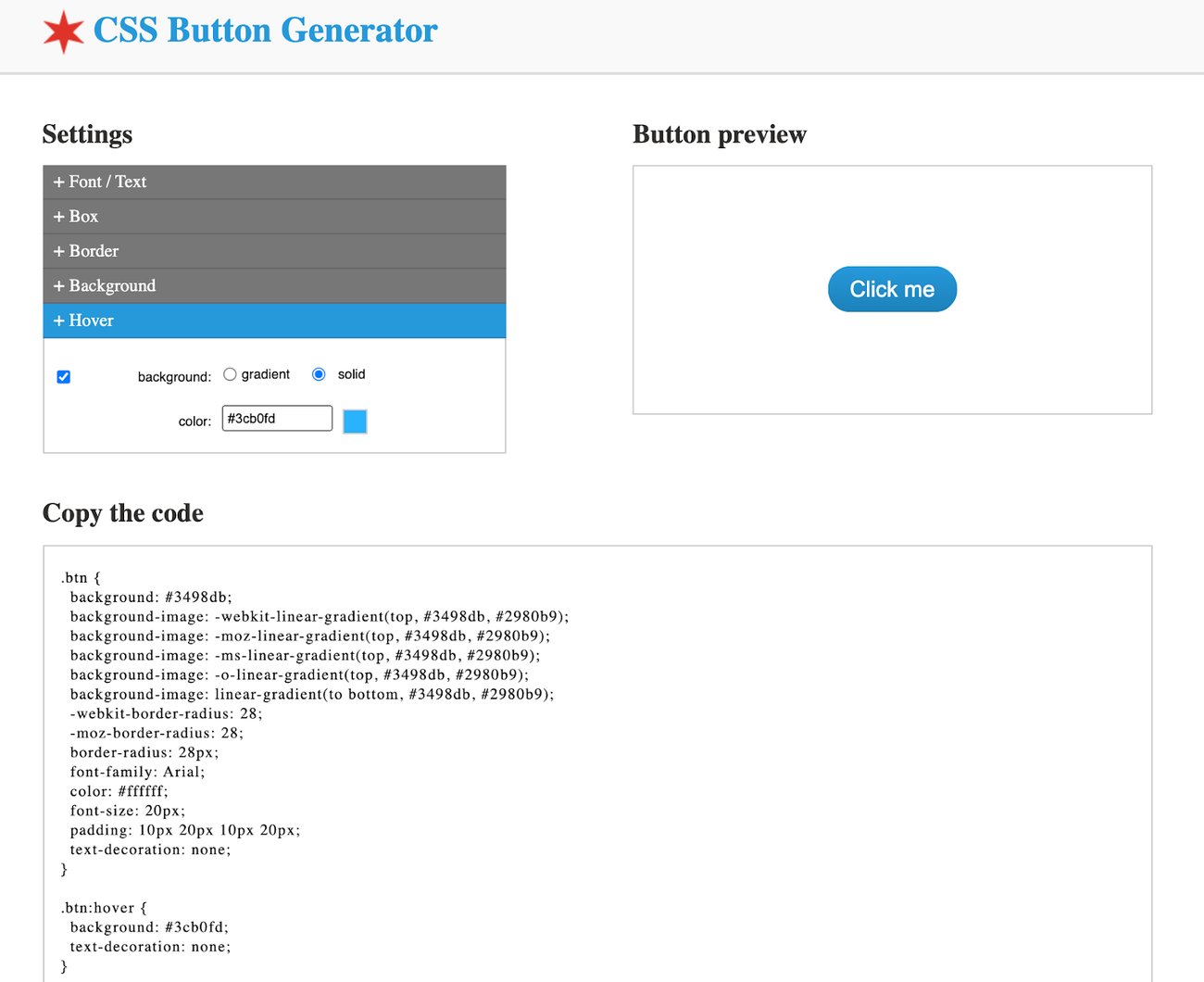Image resolution: width=1204 pixels, height=982 pixels.
Task: Click inside the hover color input field
Action: pyautogui.click(x=276, y=418)
